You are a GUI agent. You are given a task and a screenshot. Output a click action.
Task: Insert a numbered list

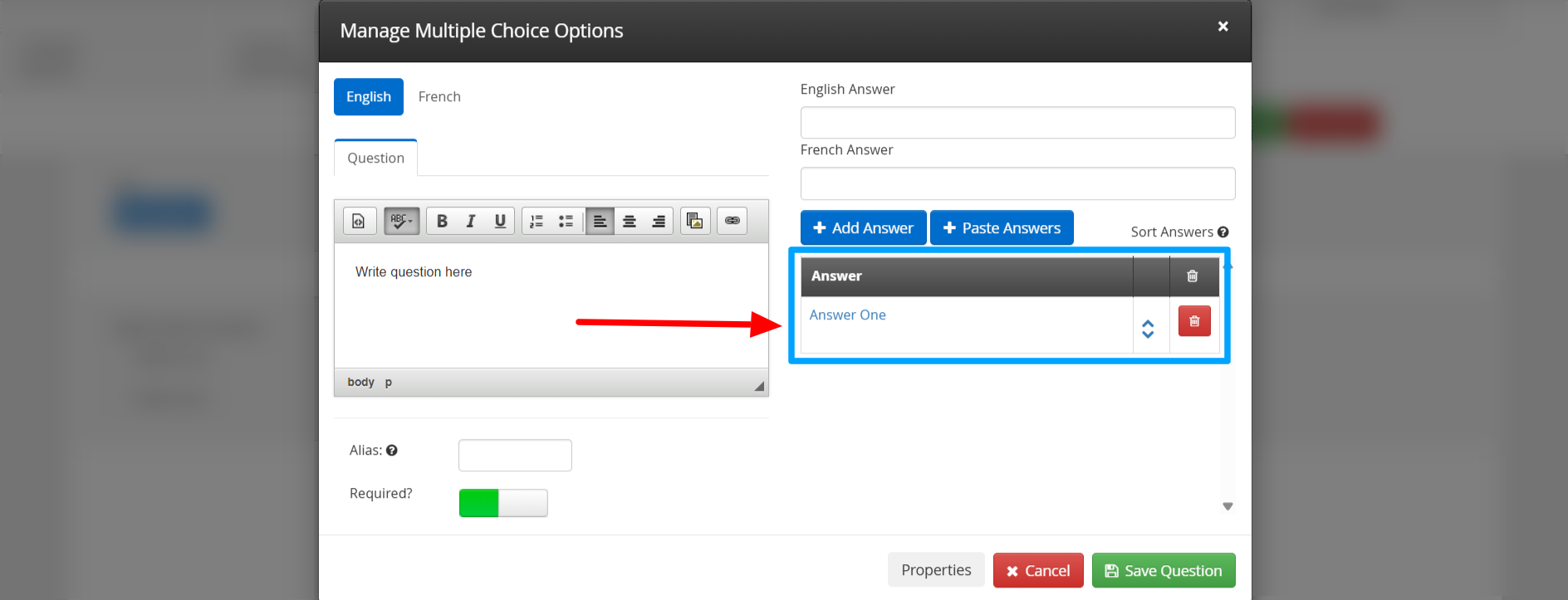click(x=537, y=221)
